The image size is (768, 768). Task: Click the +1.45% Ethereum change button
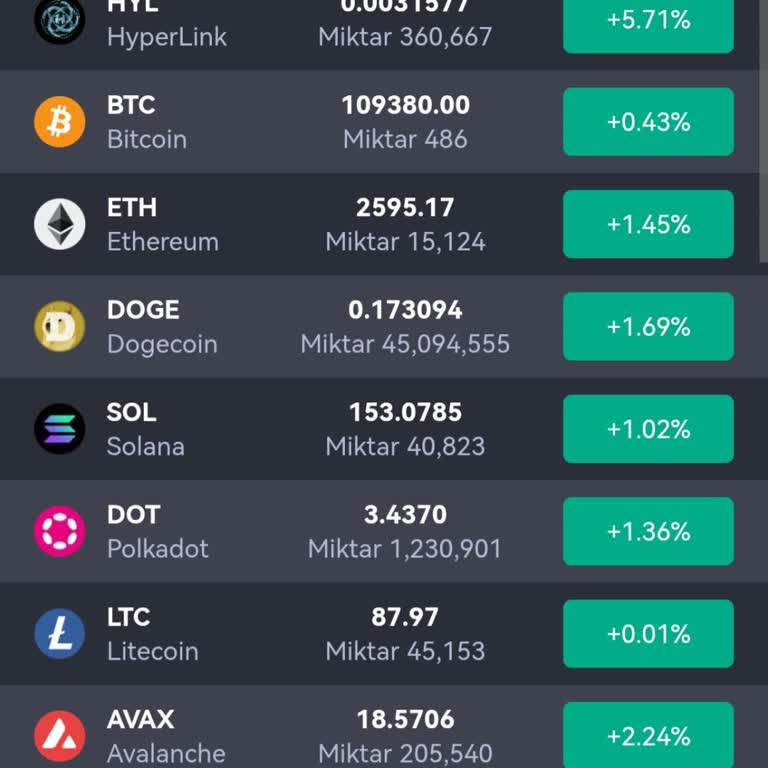click(648, 224)
